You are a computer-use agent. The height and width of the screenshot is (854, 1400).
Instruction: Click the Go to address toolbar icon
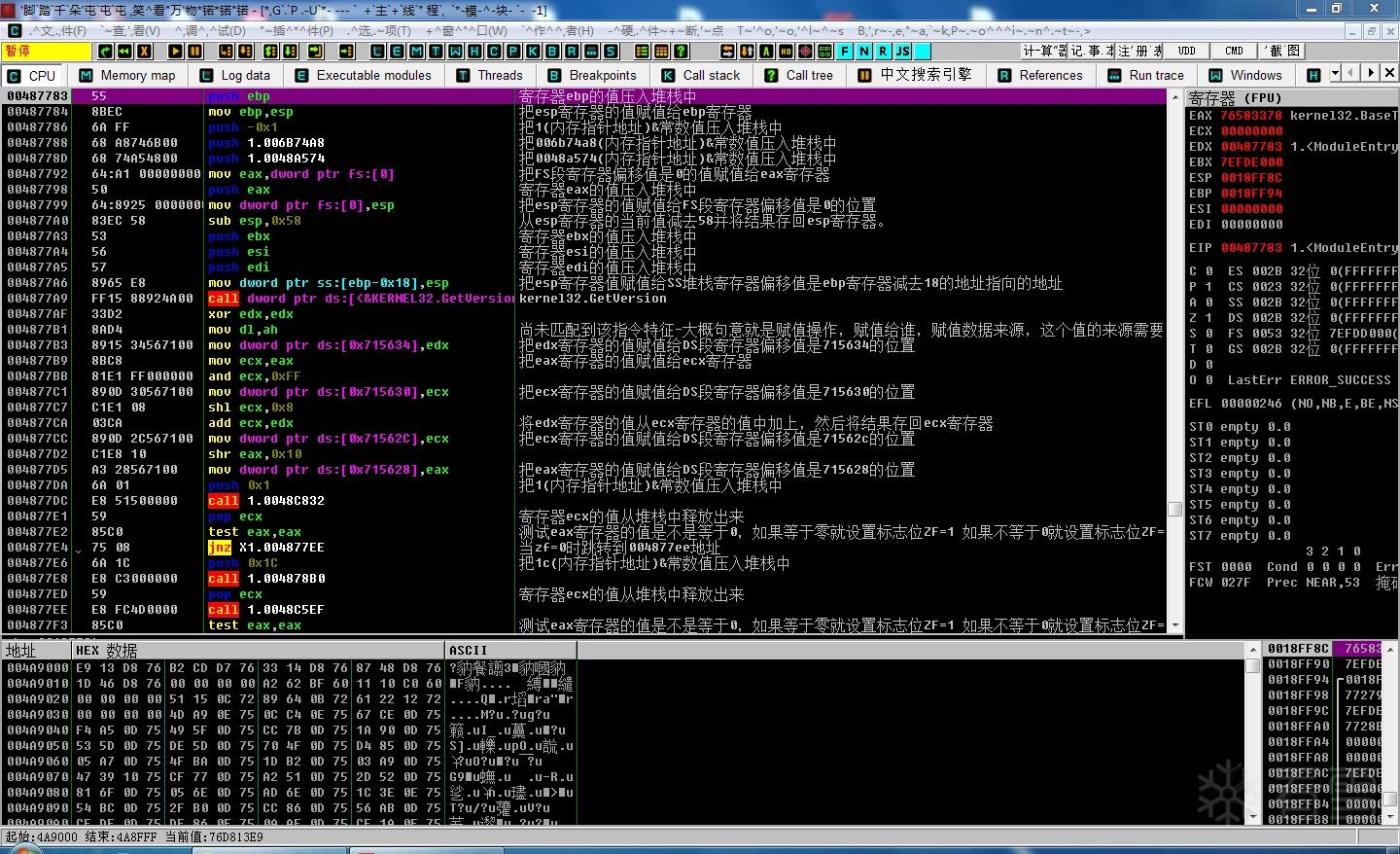pos(347,51)
